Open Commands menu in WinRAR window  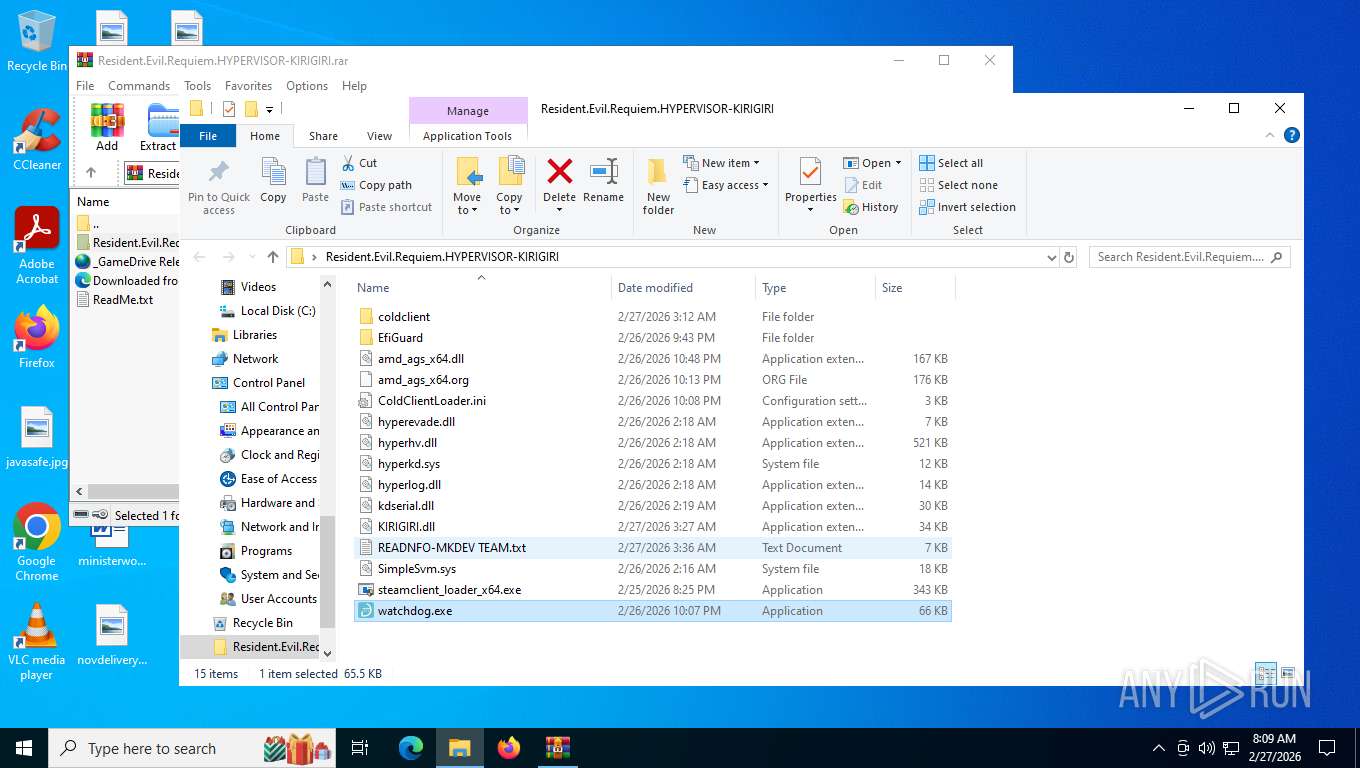click(139, 86)
